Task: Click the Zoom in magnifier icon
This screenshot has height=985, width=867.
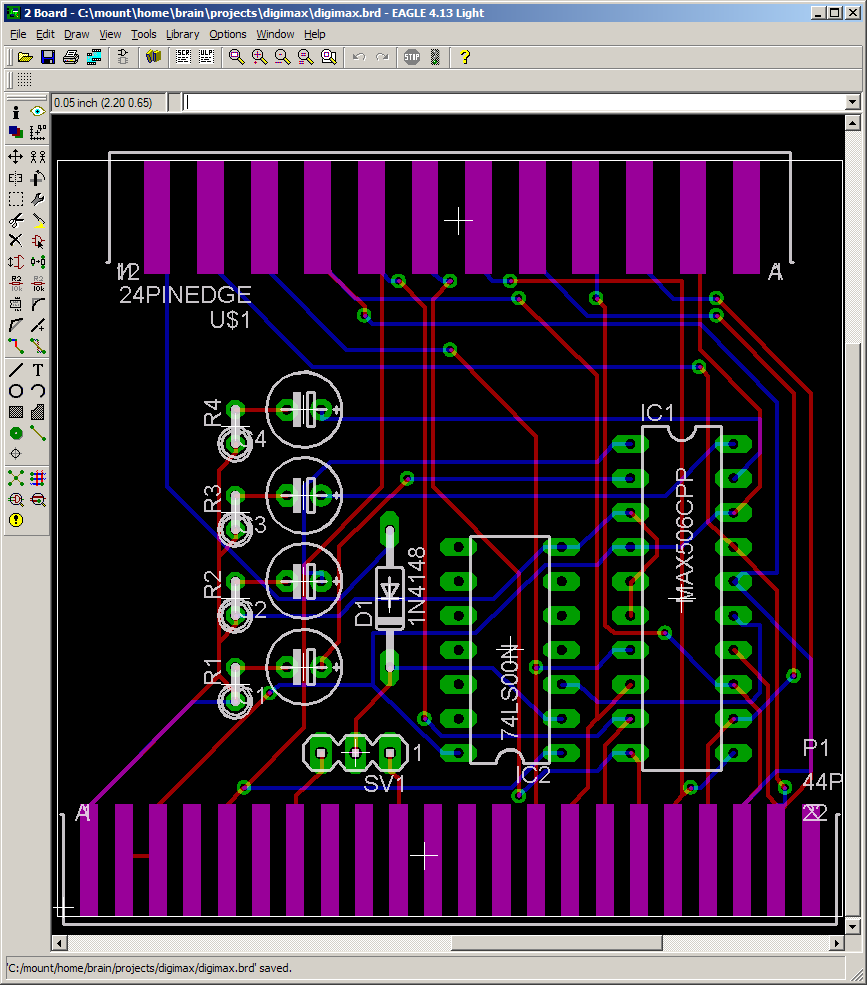Action: (x=259, y=57)
